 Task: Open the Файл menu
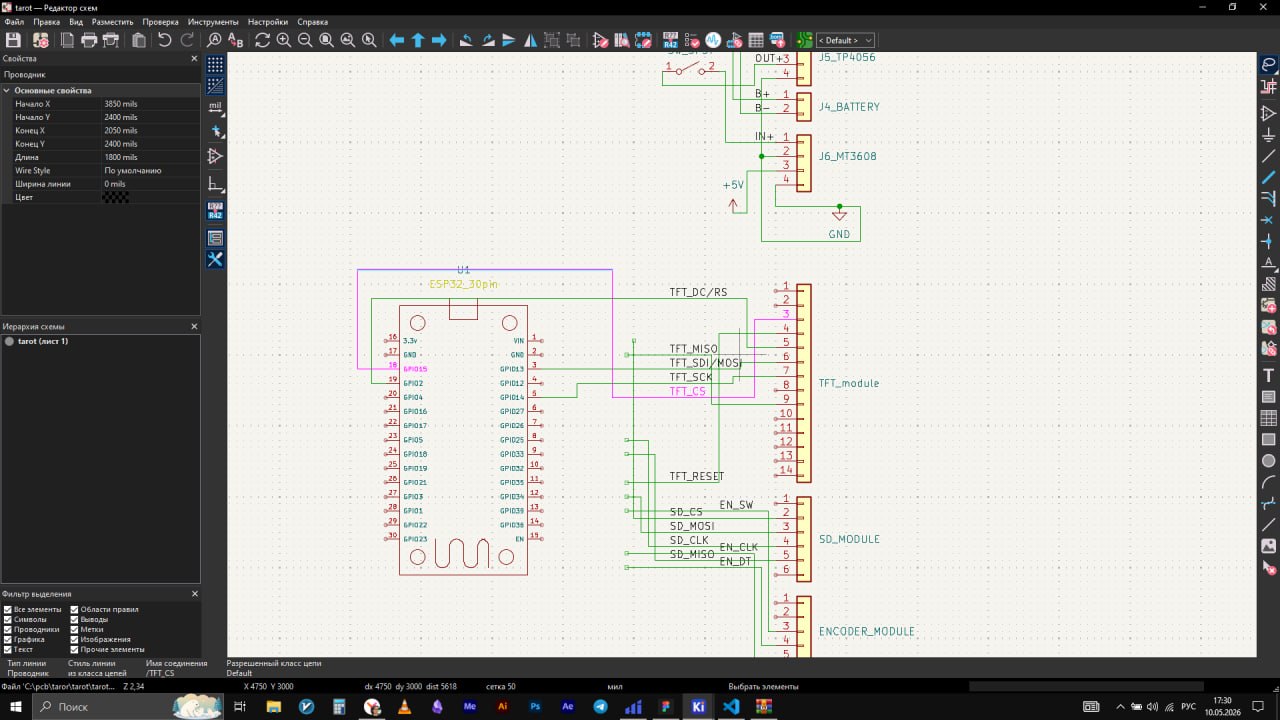tap(14, 21)
